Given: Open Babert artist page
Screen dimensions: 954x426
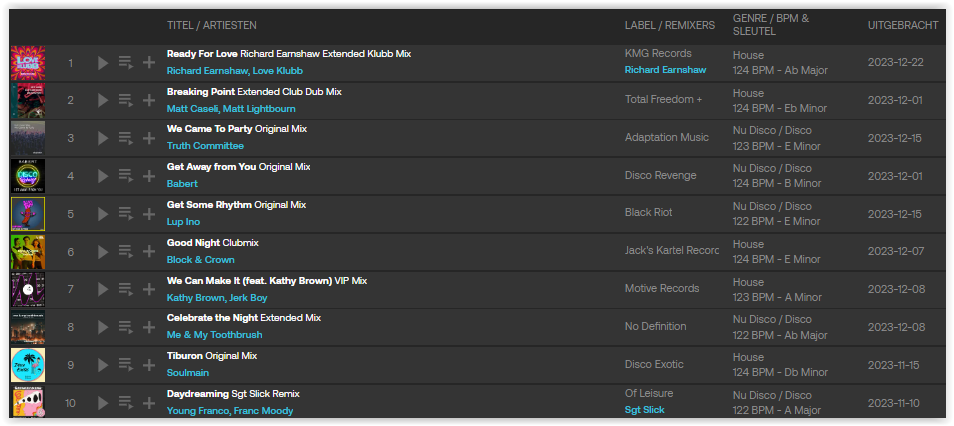Looking at the screenshot, I should [x=182, y=184].
